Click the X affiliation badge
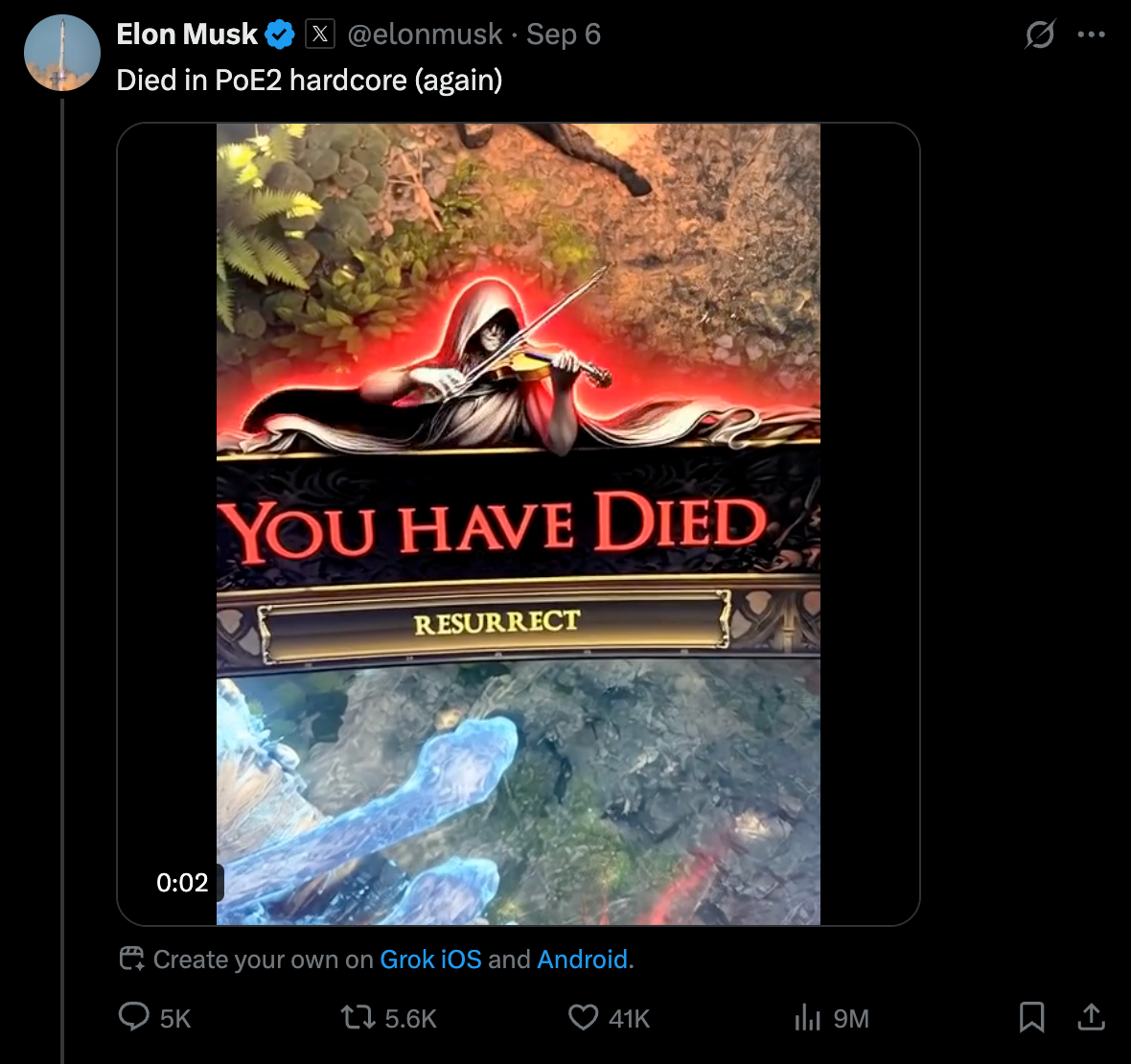Screen dimensions: 1131x1064 tap(320, 35)
